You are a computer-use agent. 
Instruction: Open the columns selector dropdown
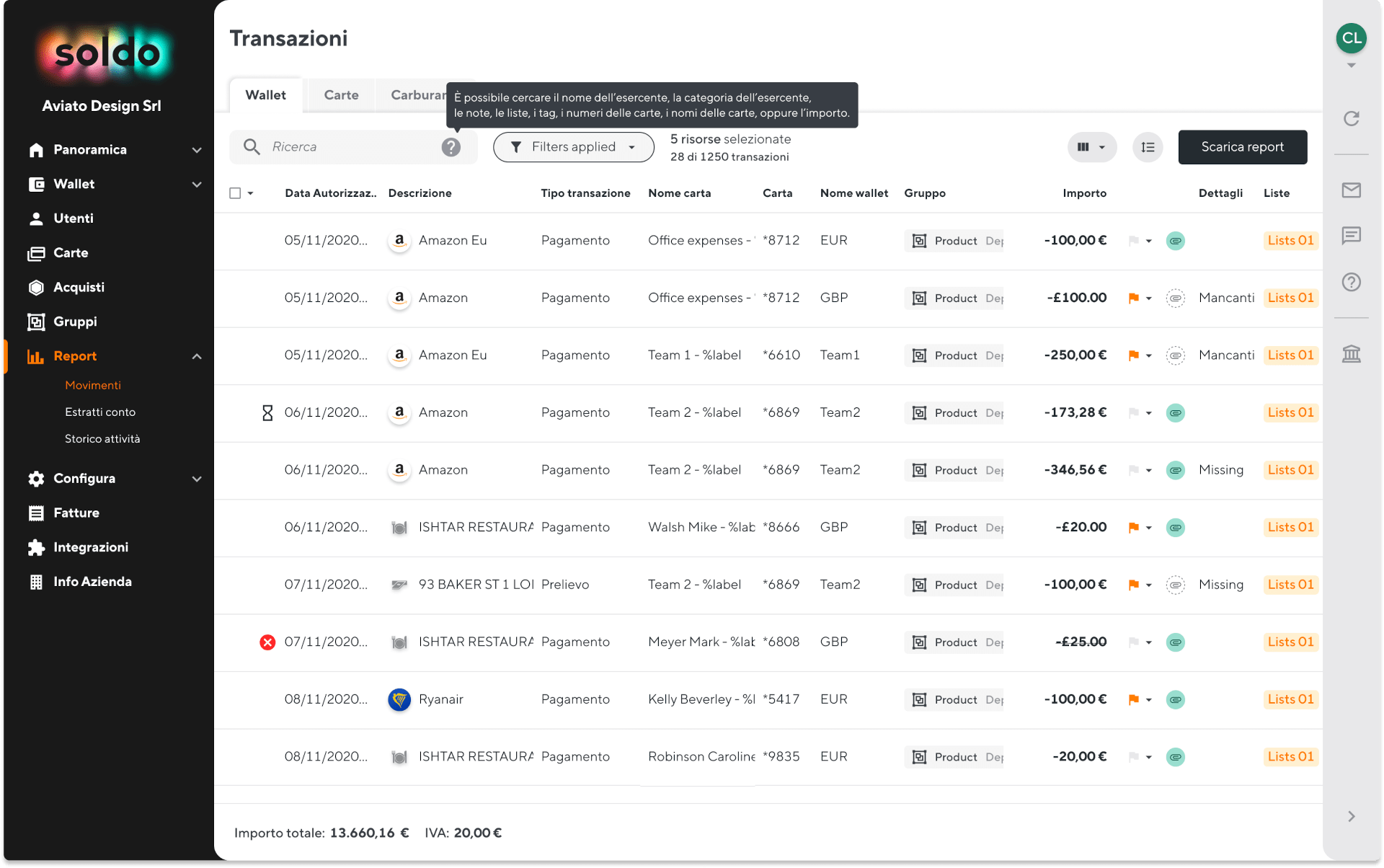(1091, 147)
